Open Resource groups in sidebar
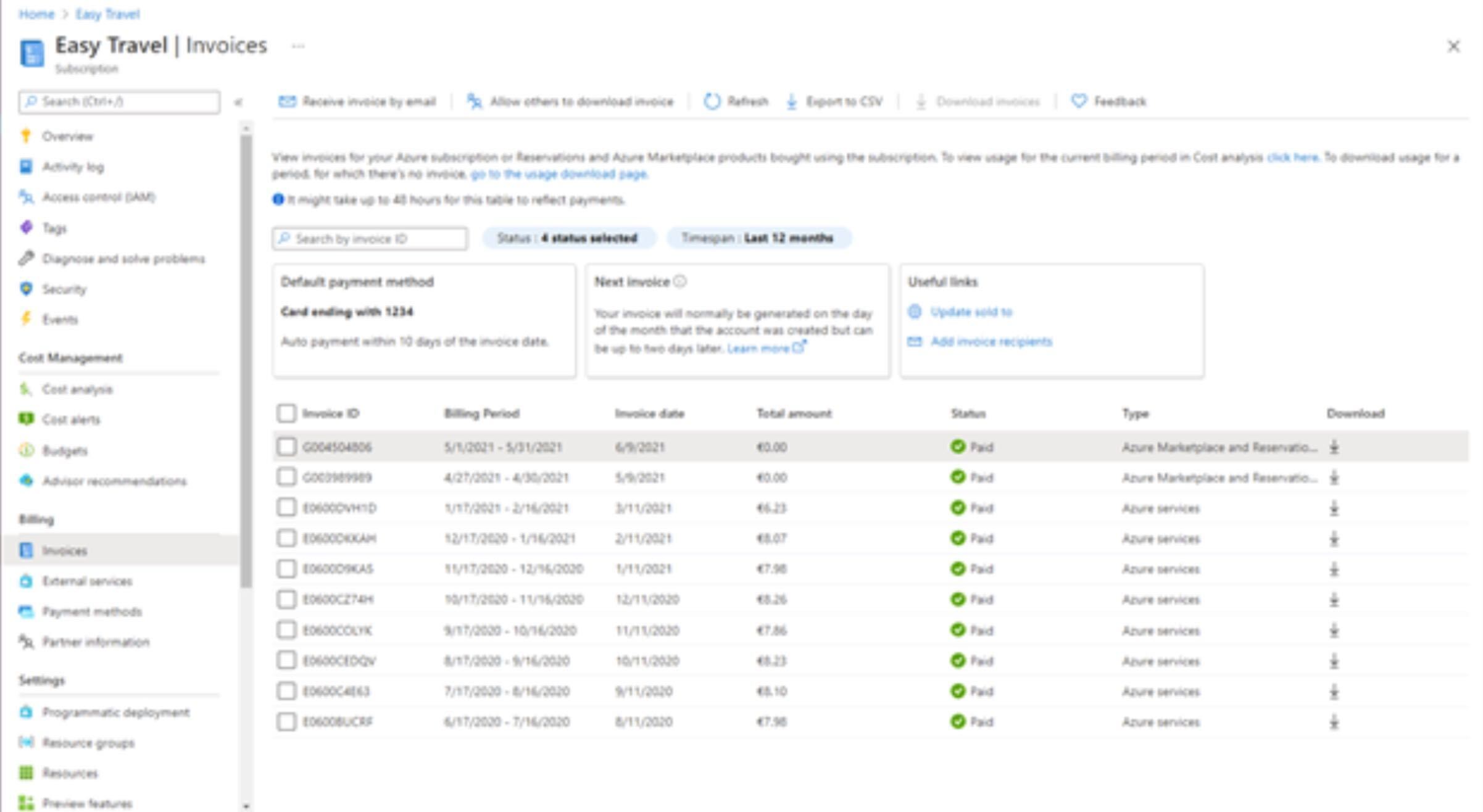Image resolution: width=1483 pixels, height=812 pixels. click(x=88, y=743)
